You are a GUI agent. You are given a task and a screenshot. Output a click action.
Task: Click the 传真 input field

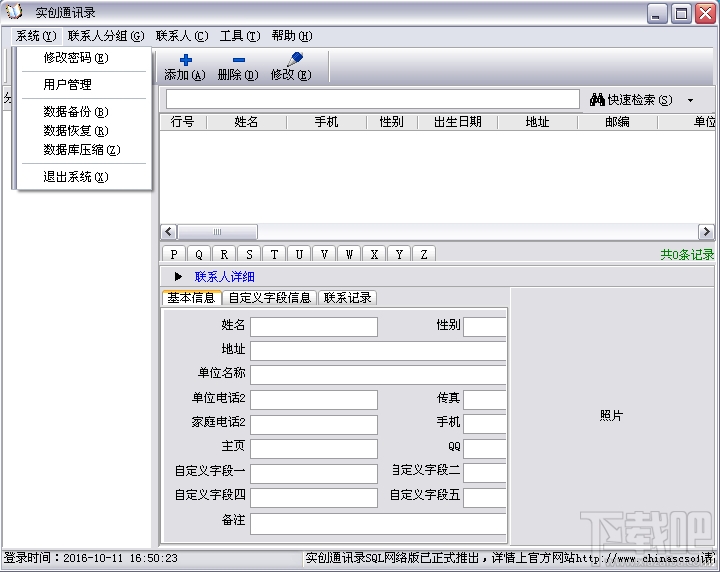(485, 399)
